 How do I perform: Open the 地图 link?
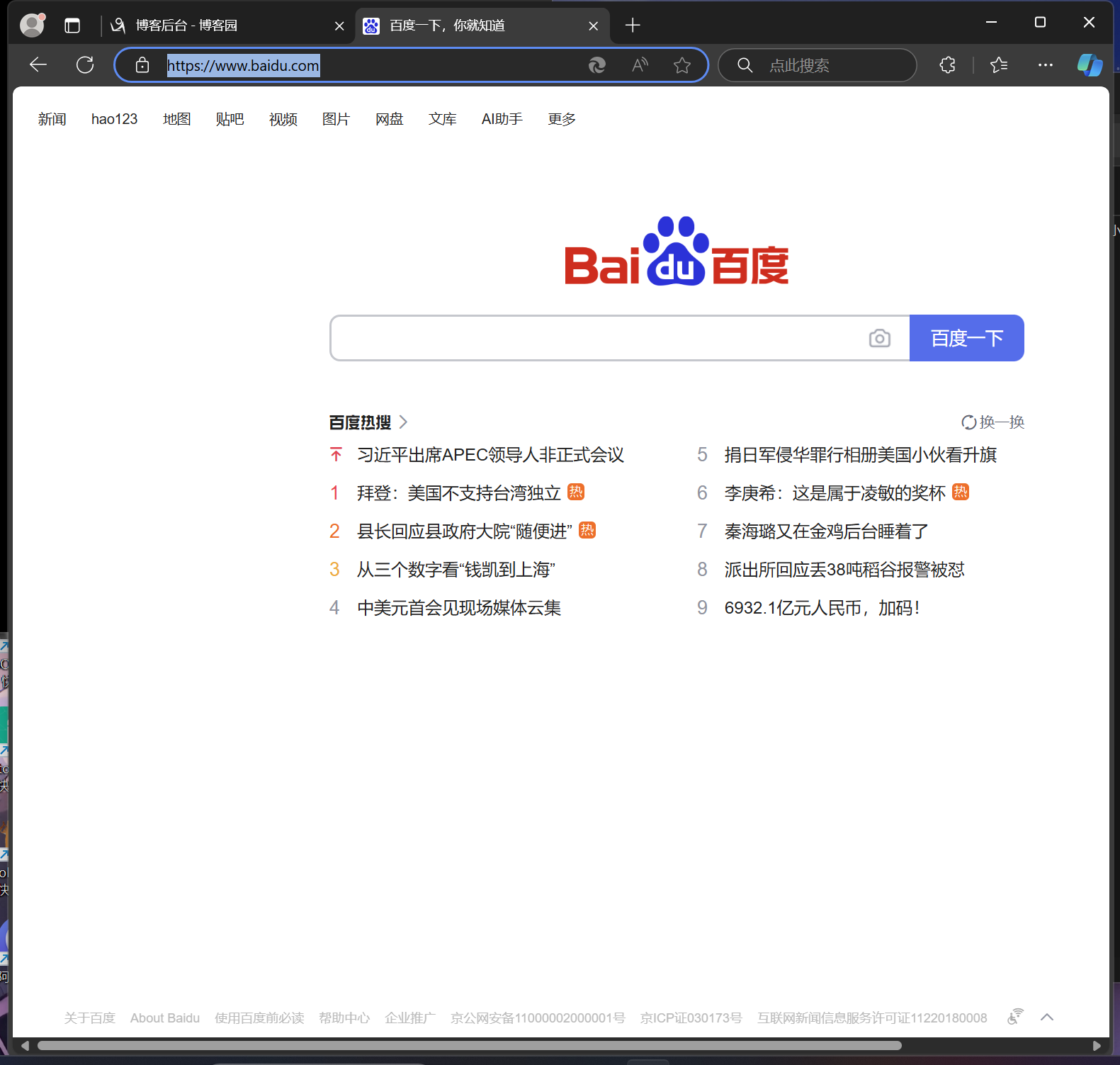click(177, 119)
